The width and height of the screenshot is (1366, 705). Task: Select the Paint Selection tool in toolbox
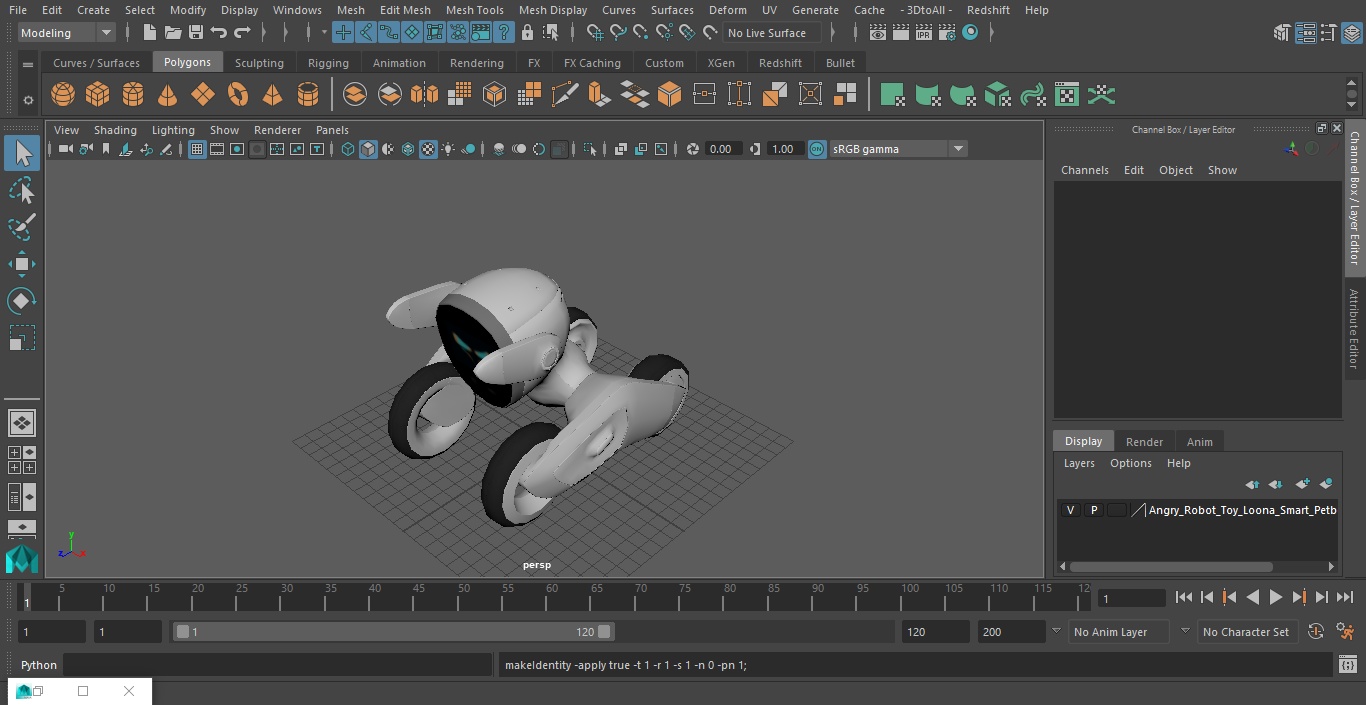(x=22, y=227)
